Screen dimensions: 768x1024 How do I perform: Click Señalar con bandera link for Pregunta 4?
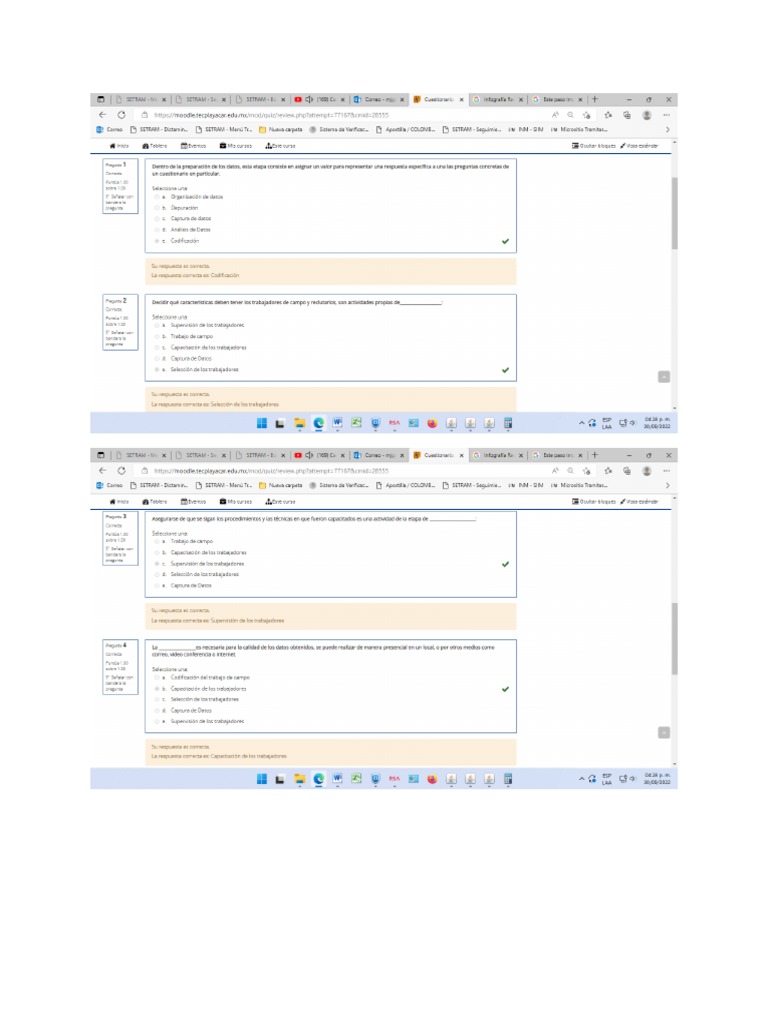coord(120,683)
